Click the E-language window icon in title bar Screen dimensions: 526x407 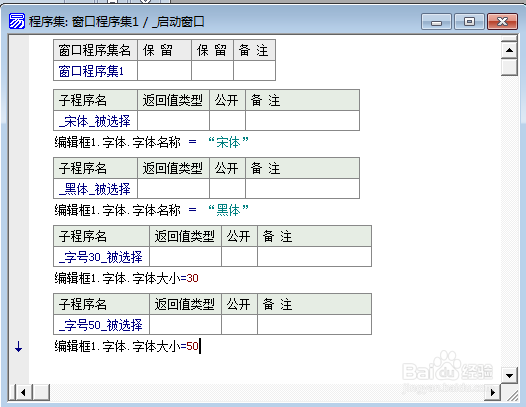(x=17, y=21)
